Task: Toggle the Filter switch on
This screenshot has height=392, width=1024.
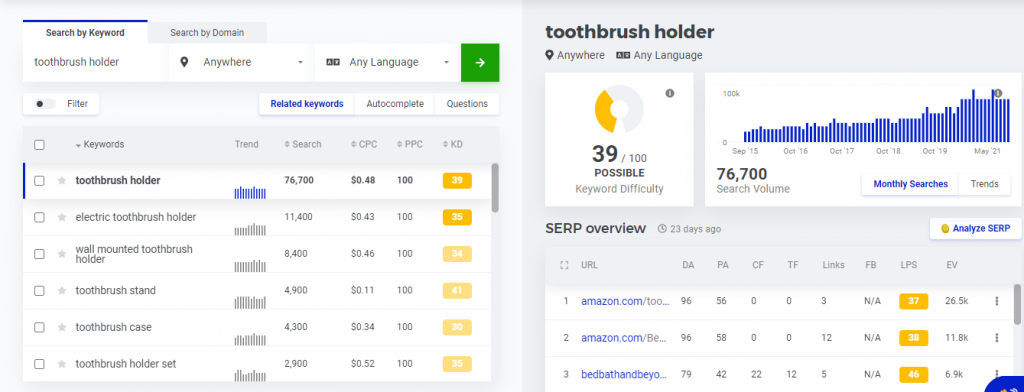Action: 44,104
